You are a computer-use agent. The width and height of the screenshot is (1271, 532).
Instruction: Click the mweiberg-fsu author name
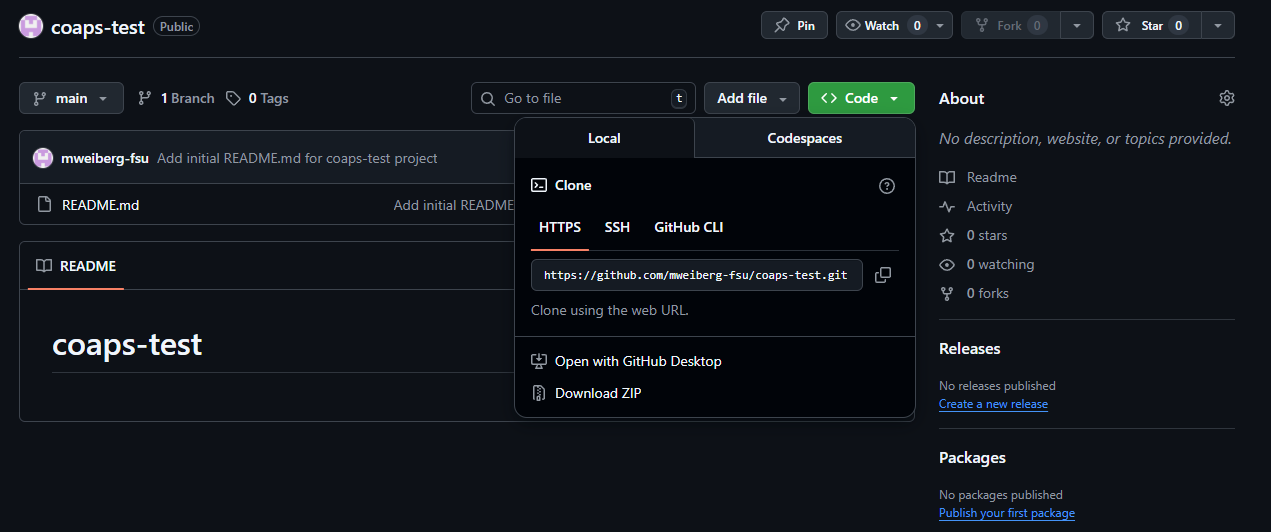105,158
